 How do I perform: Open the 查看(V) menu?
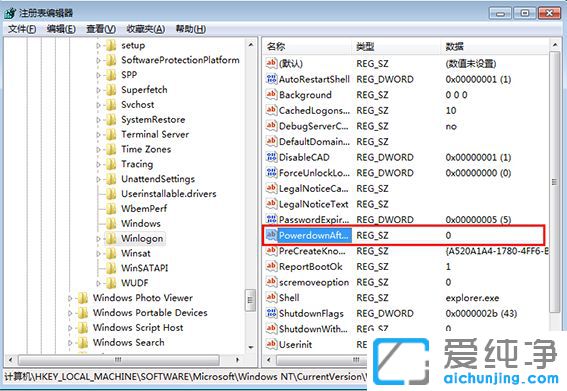(x=101, y=29)
